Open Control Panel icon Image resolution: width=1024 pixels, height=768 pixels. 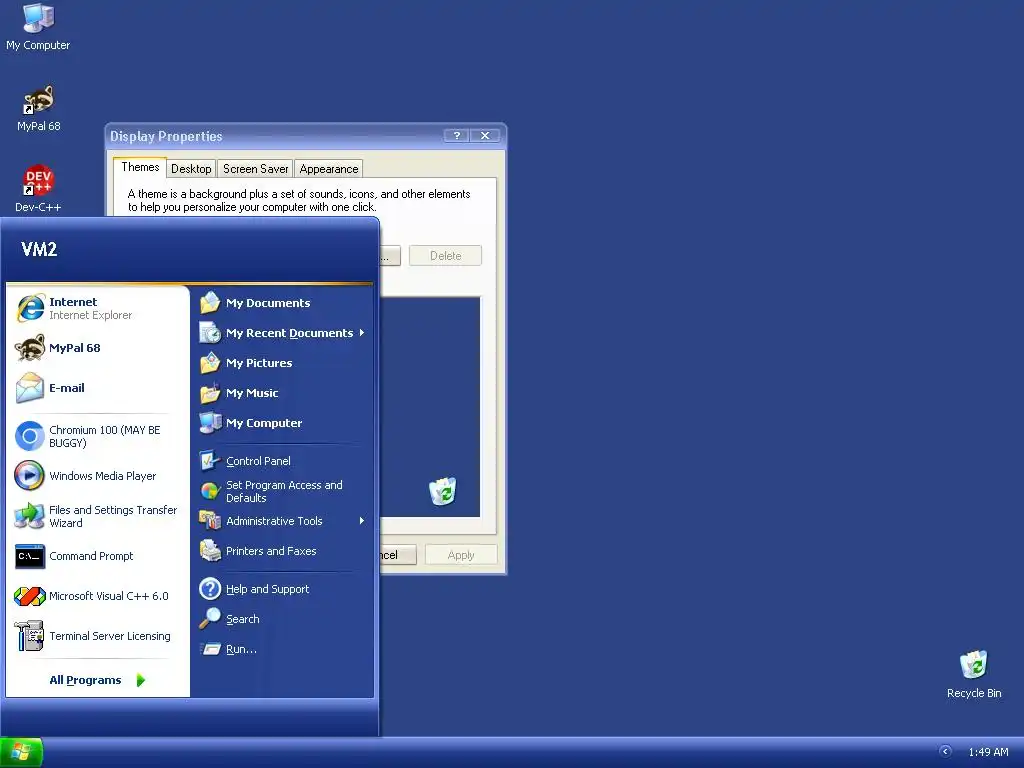pyautogui.click(x=210, y=461)
